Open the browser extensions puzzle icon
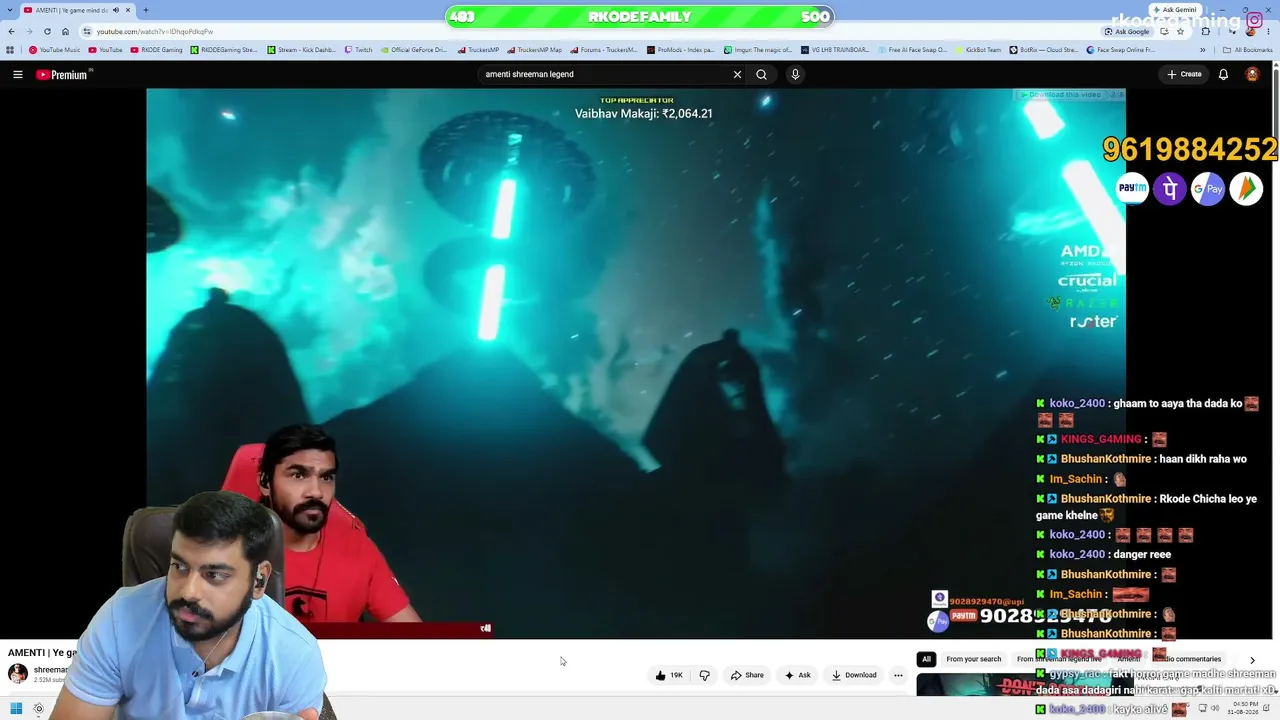The height and width of the screenshot is (720, 1280). (1205, 31)
